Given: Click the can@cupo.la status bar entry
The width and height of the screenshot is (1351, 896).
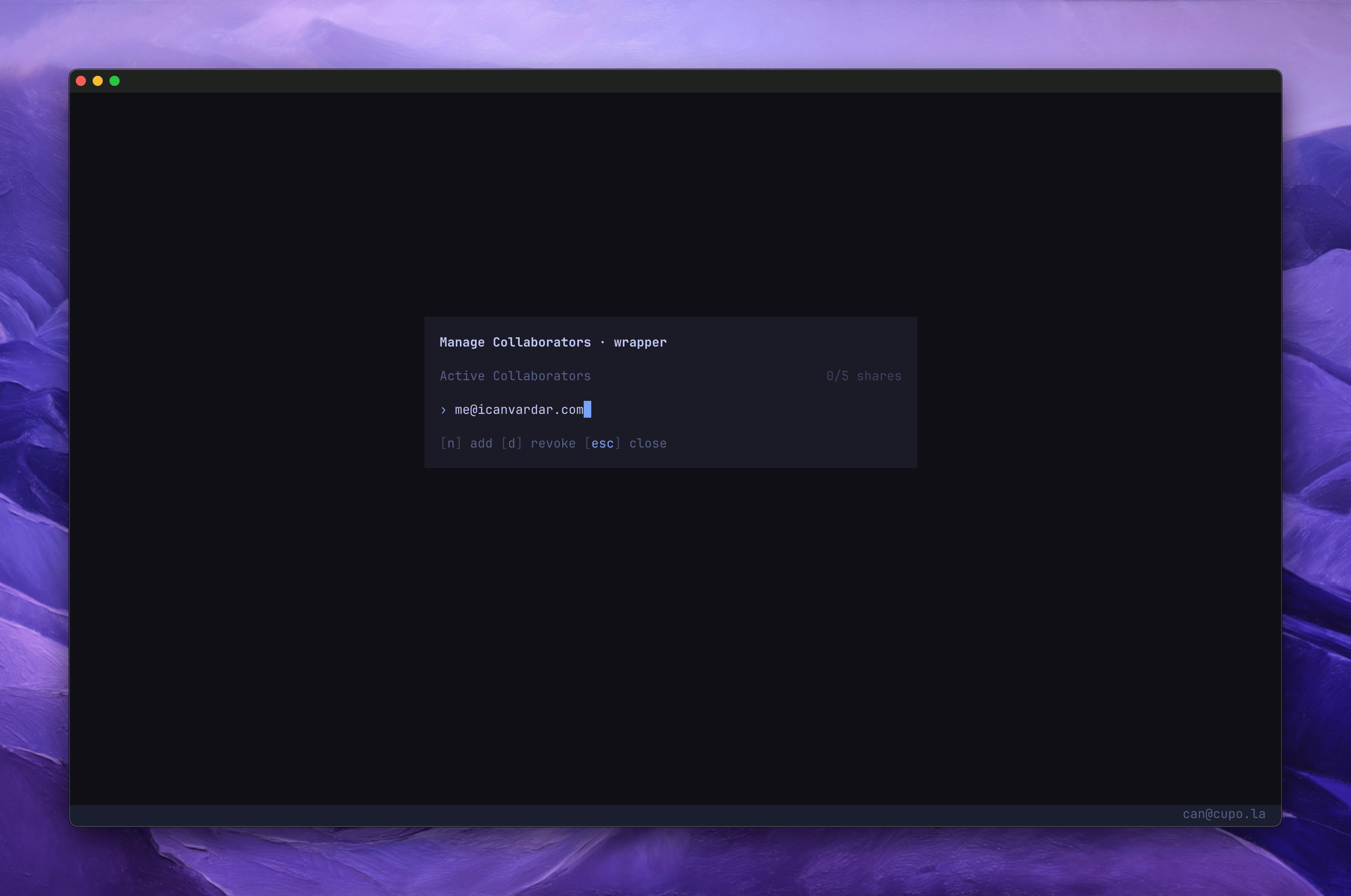Looking at the screenshot, I should 1223,814.
